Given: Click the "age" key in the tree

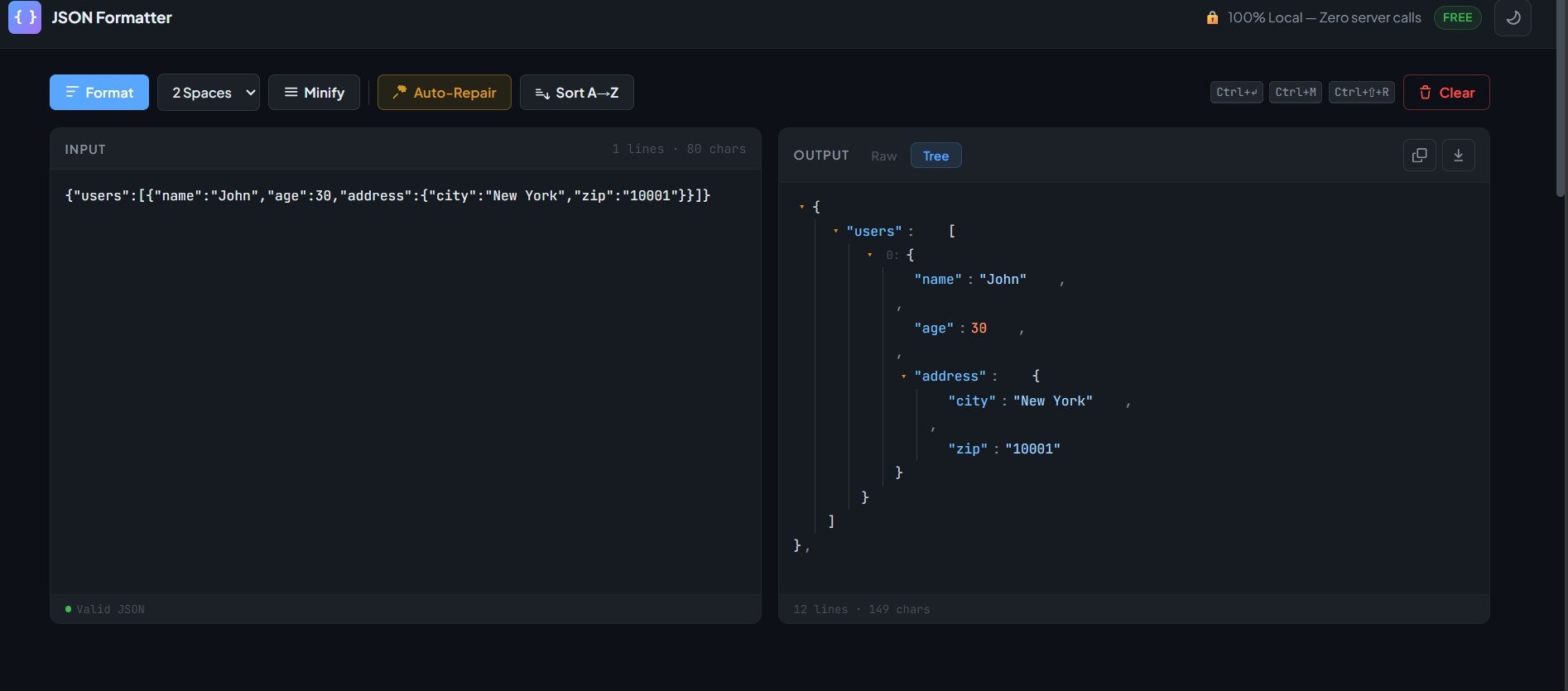Looking at the screenshot, I should (x=934, y=329).
